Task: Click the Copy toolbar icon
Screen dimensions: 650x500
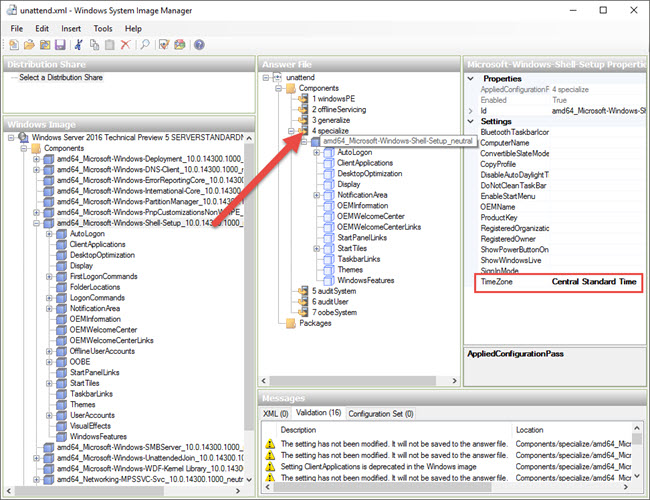Action: click(x=95, y=45)
